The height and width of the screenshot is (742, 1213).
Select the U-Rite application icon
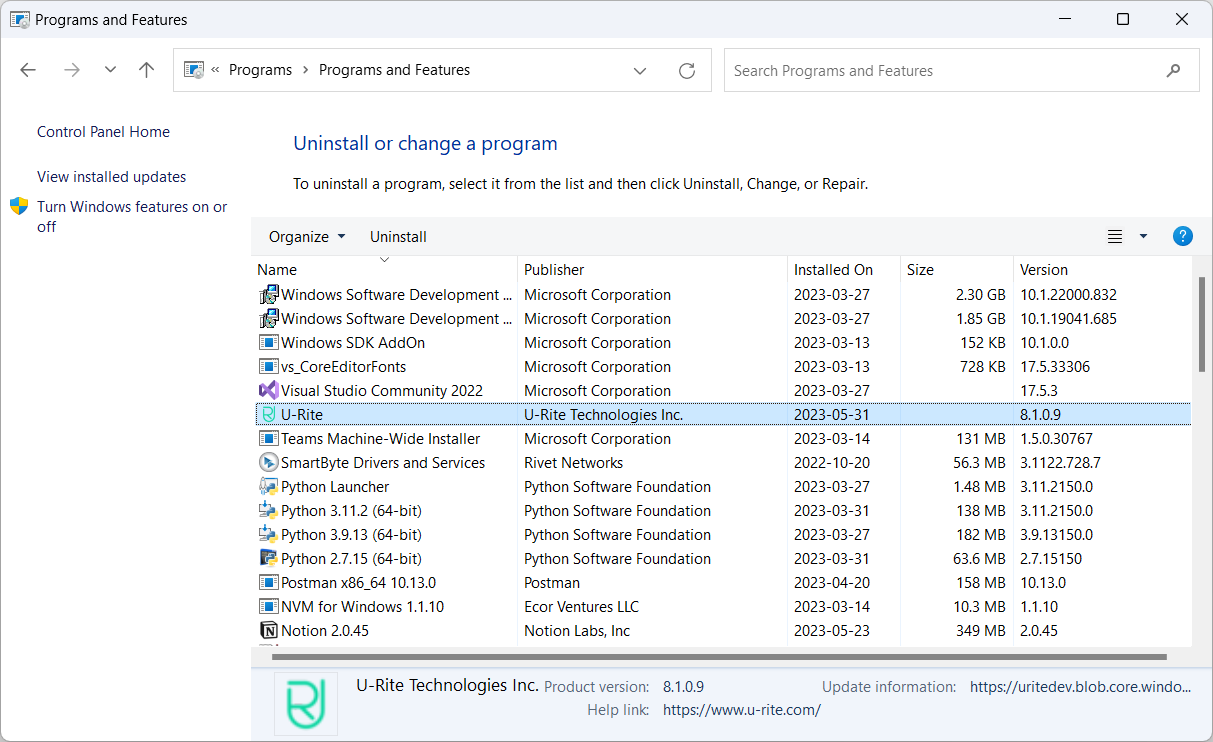pyautogui.click(x=268, y=414)
